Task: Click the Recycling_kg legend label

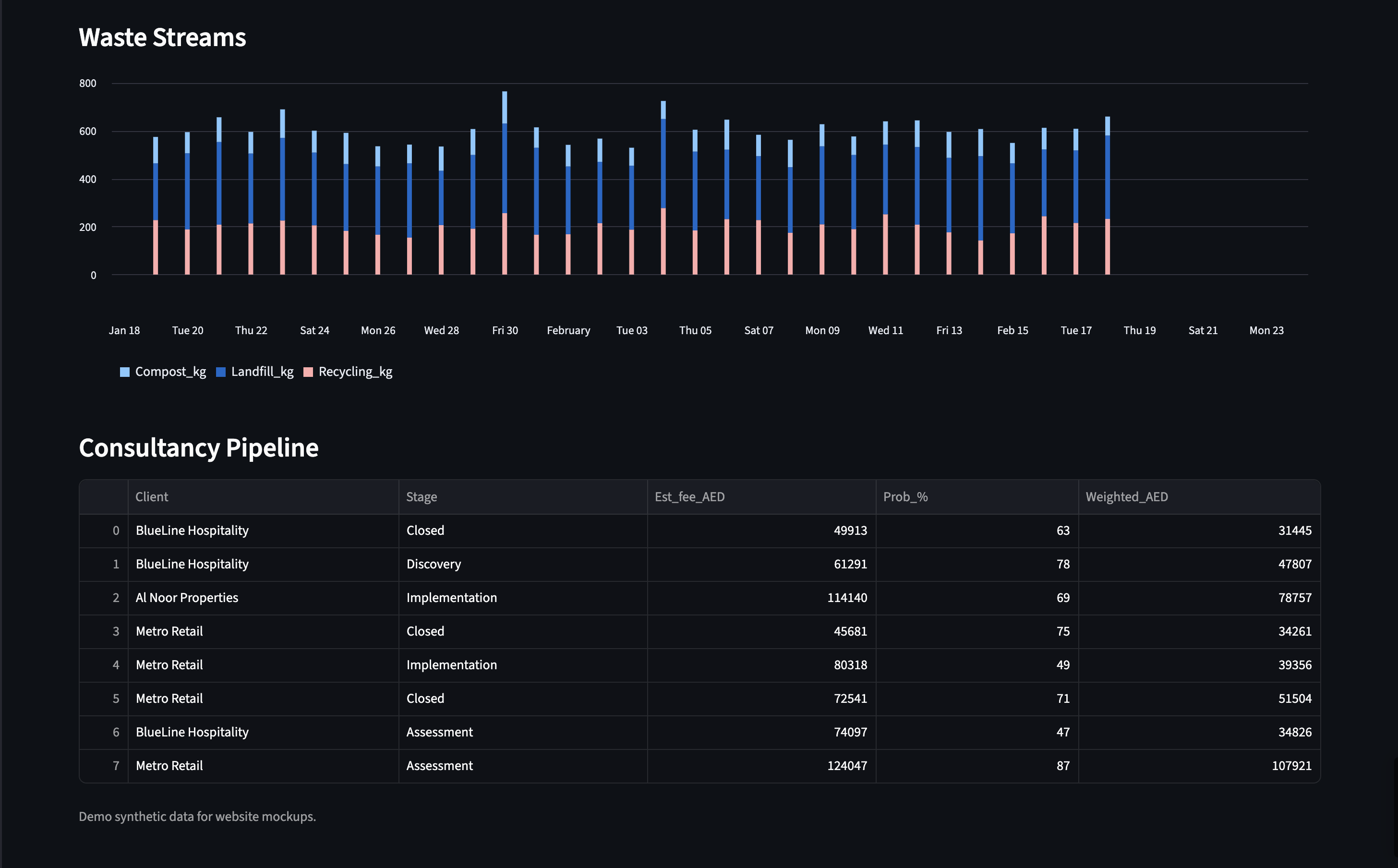Action: 355,372
